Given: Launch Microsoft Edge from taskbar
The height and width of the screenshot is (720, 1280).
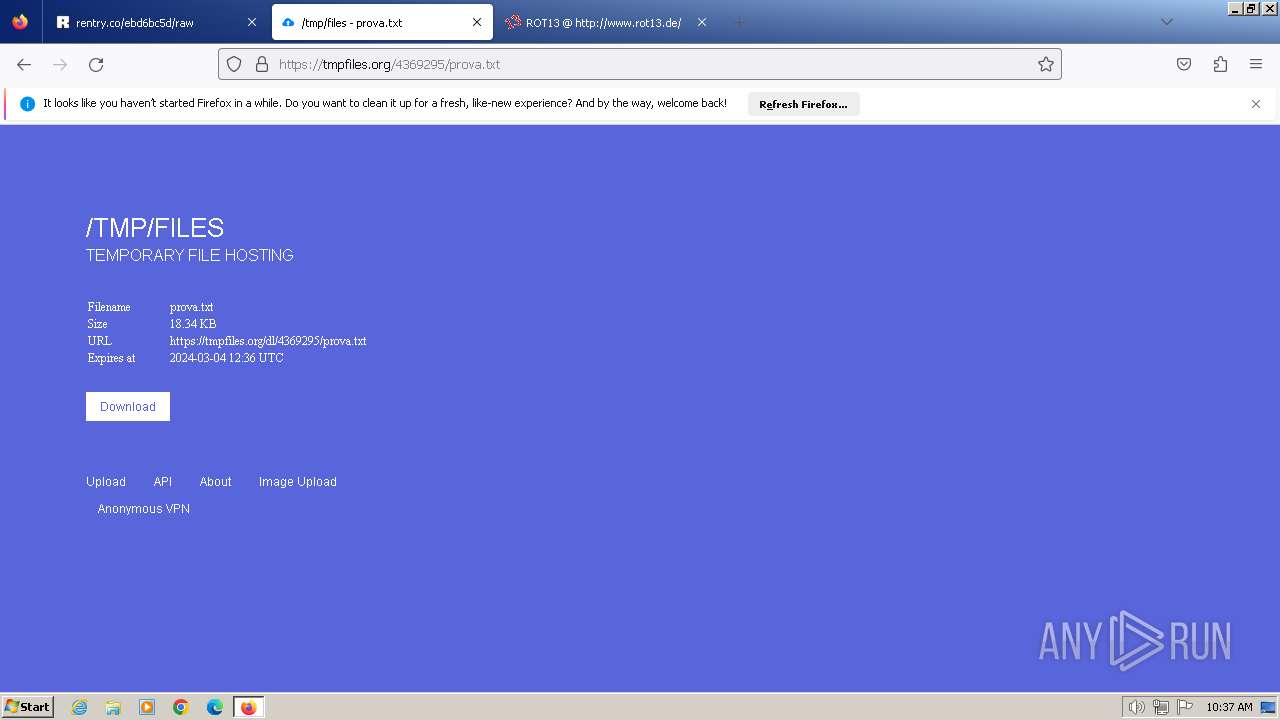Looking at the screenshot, I should click(215, 707).
